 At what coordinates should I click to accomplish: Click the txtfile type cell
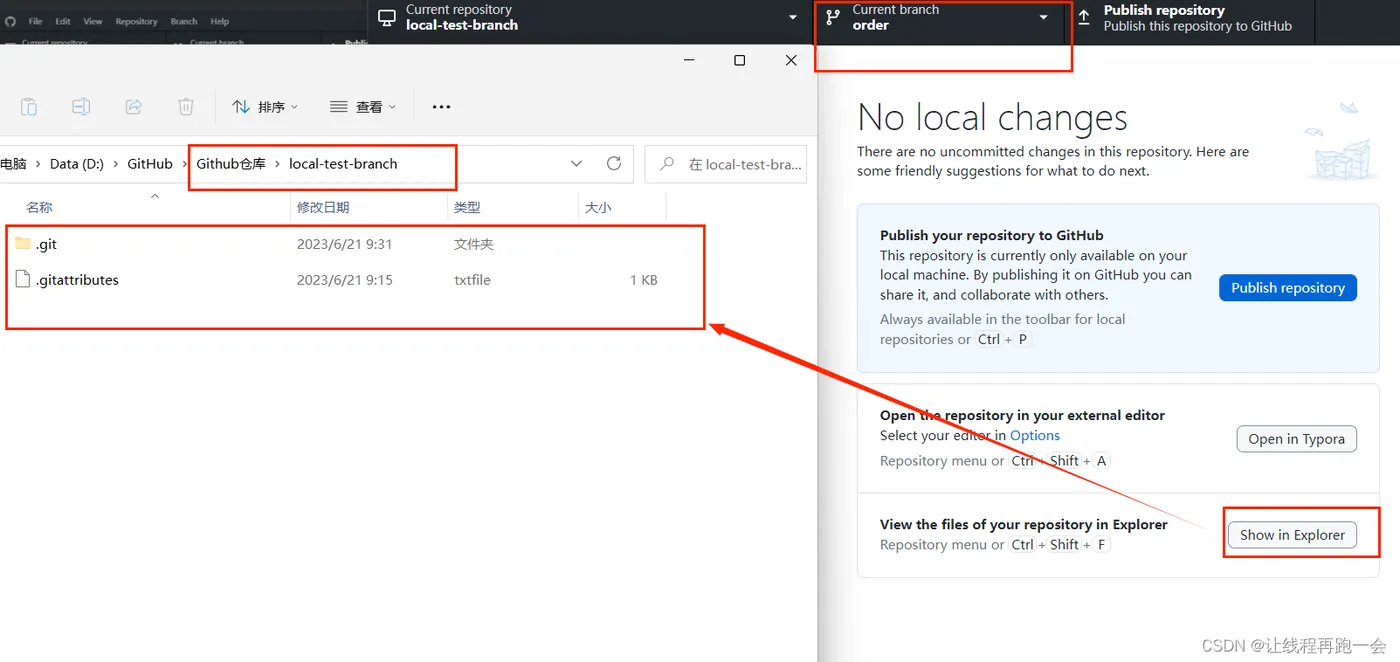tap(472, 280)
